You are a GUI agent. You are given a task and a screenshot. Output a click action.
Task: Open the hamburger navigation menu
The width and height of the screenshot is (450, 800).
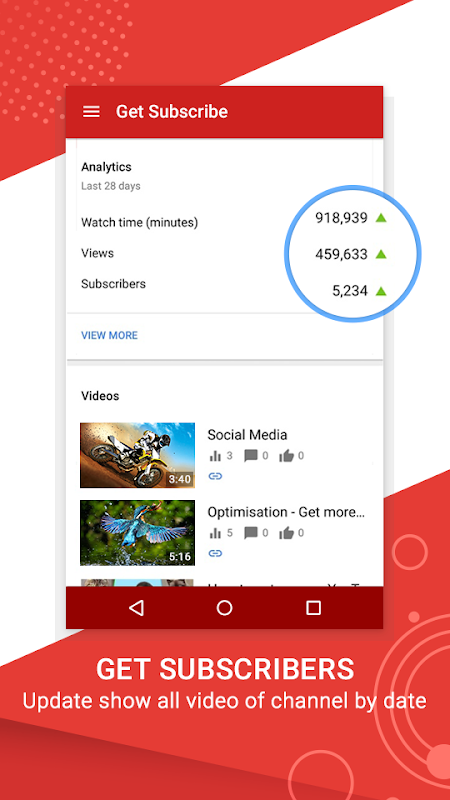(91, 111)
